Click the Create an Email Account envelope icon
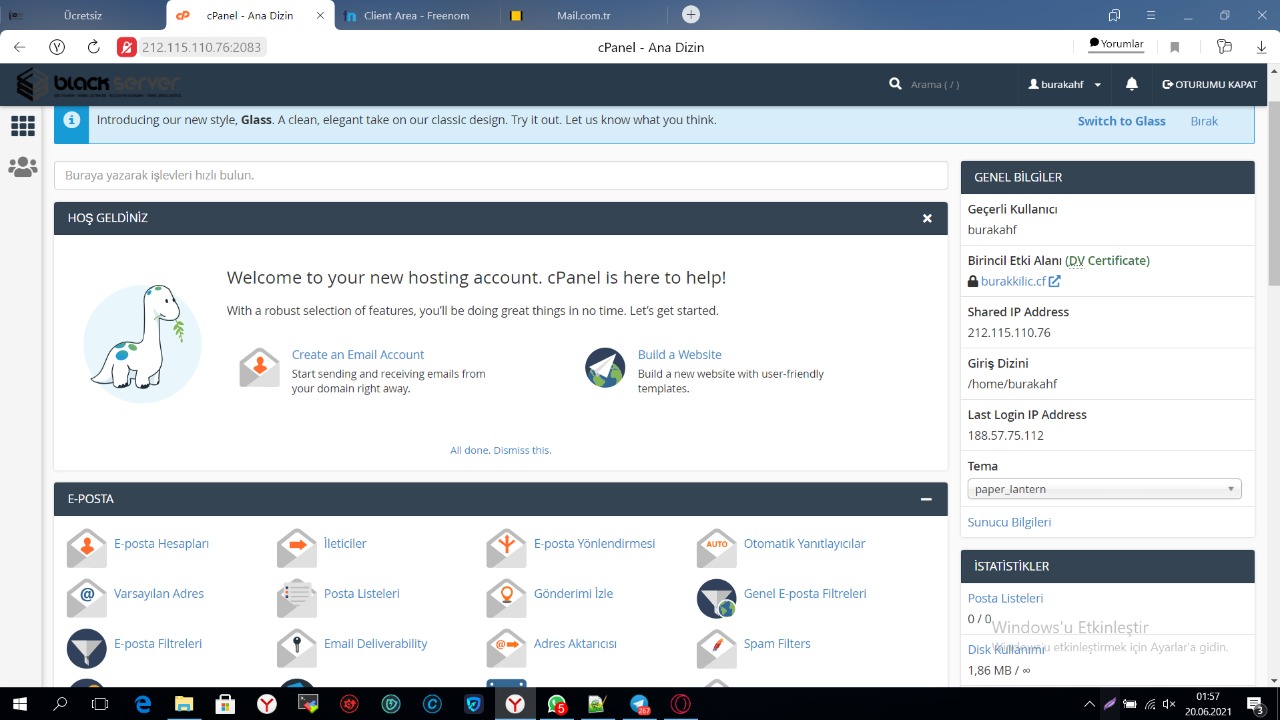This screenshot has width=1280, height=720. point(260,368)
